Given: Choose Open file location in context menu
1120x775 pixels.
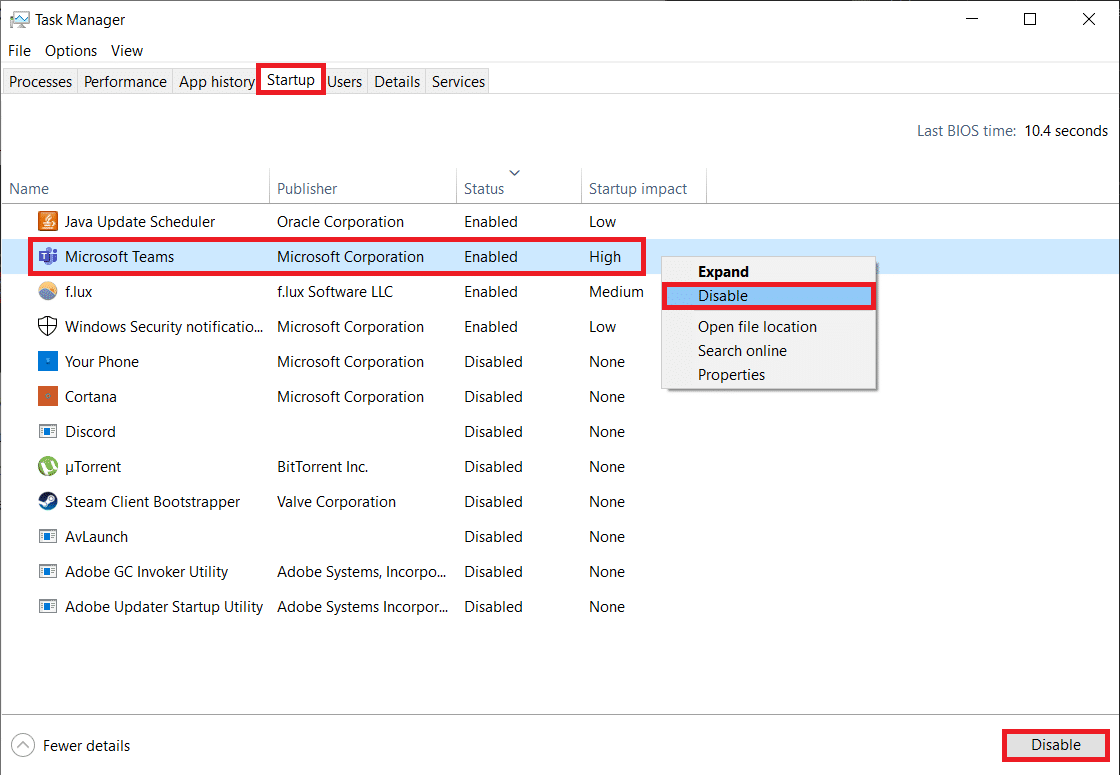Looking at the screenshot, I should pyautogui.click(x=757, y=327).
